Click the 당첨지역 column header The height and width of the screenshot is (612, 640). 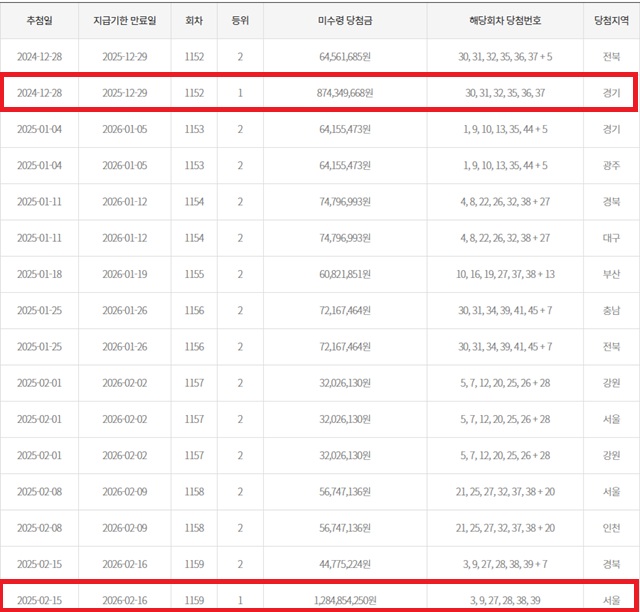tap(611, 20)
